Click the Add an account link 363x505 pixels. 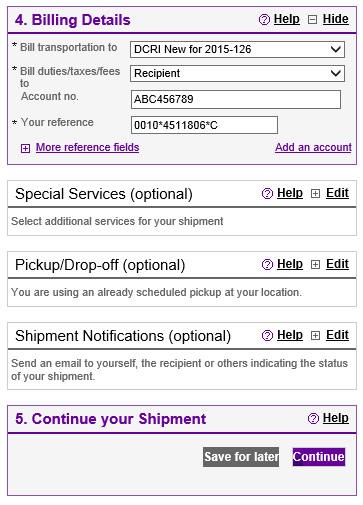(313, 147)
